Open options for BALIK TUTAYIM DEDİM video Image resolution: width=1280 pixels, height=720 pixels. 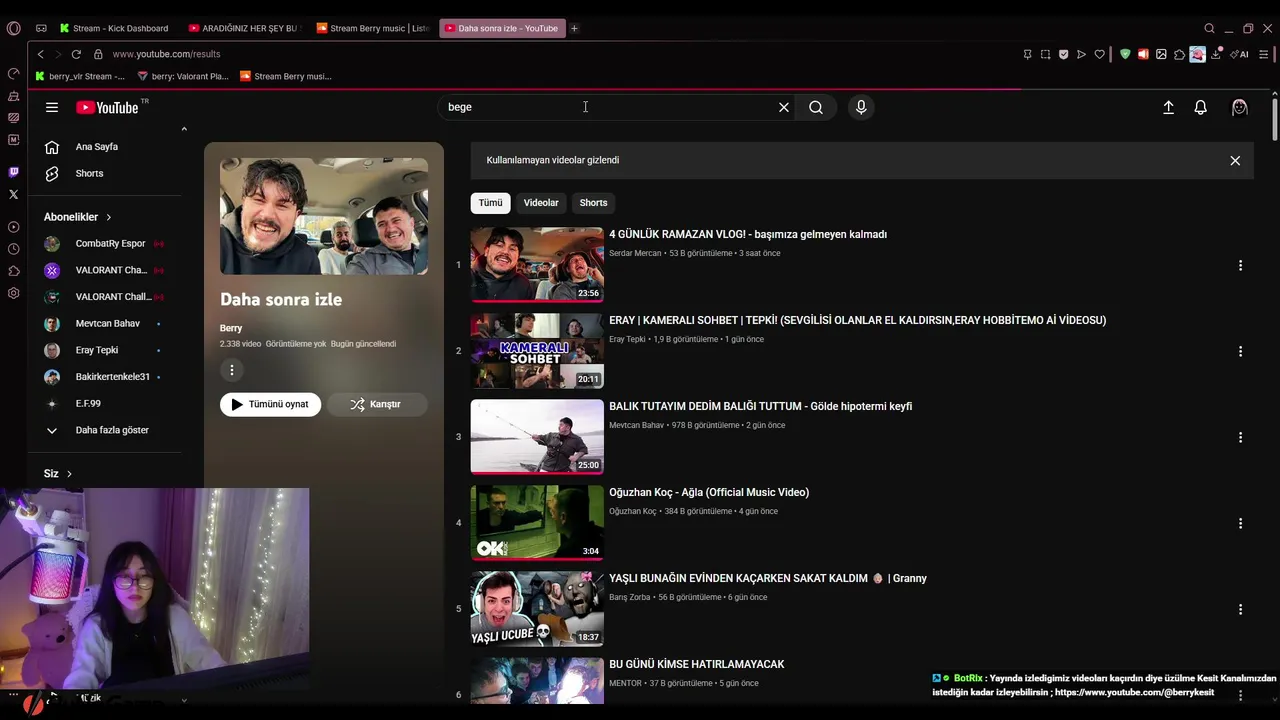[x=1240, y=437]
